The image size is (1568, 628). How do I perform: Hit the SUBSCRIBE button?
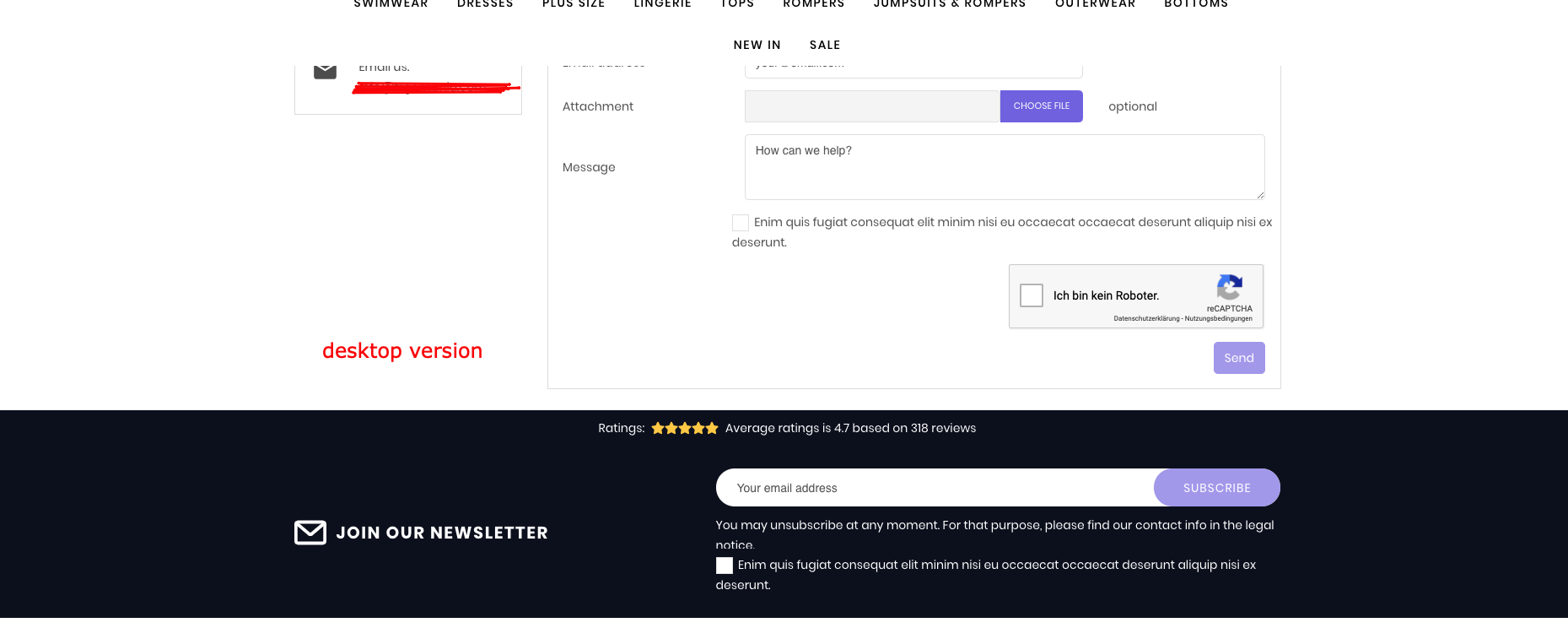coord(1216,488)
